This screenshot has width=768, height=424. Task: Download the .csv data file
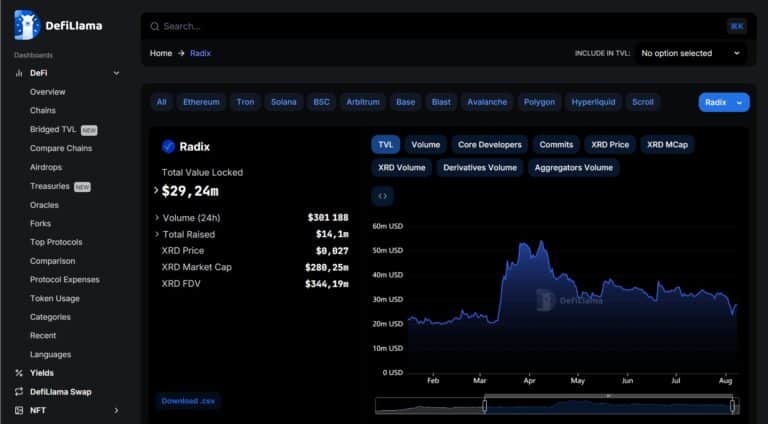pos(187,401)
